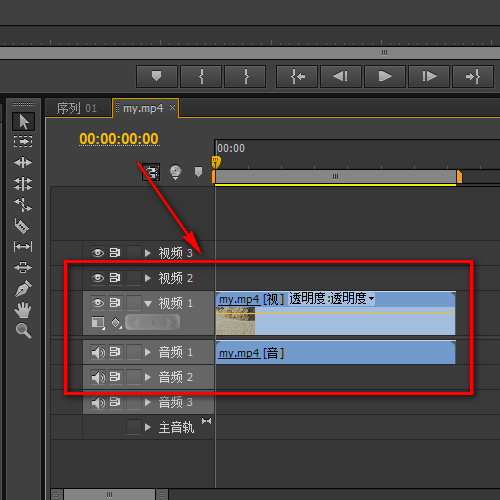Click the work area bar center grip
500x500 pixels.
(x=335, y=176)
